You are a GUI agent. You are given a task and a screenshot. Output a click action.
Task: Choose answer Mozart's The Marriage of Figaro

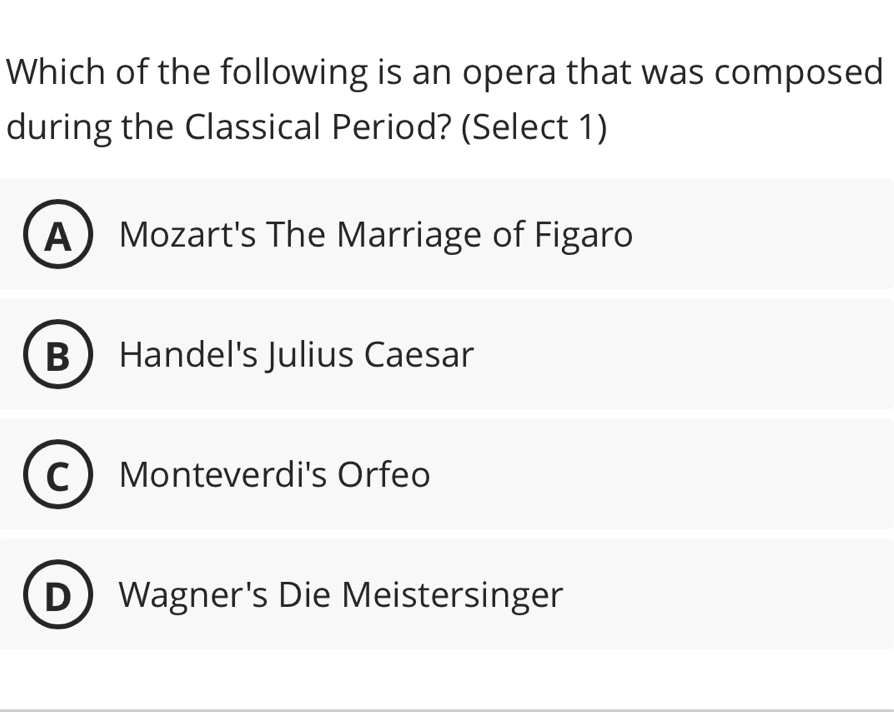[x=376, y=234]
